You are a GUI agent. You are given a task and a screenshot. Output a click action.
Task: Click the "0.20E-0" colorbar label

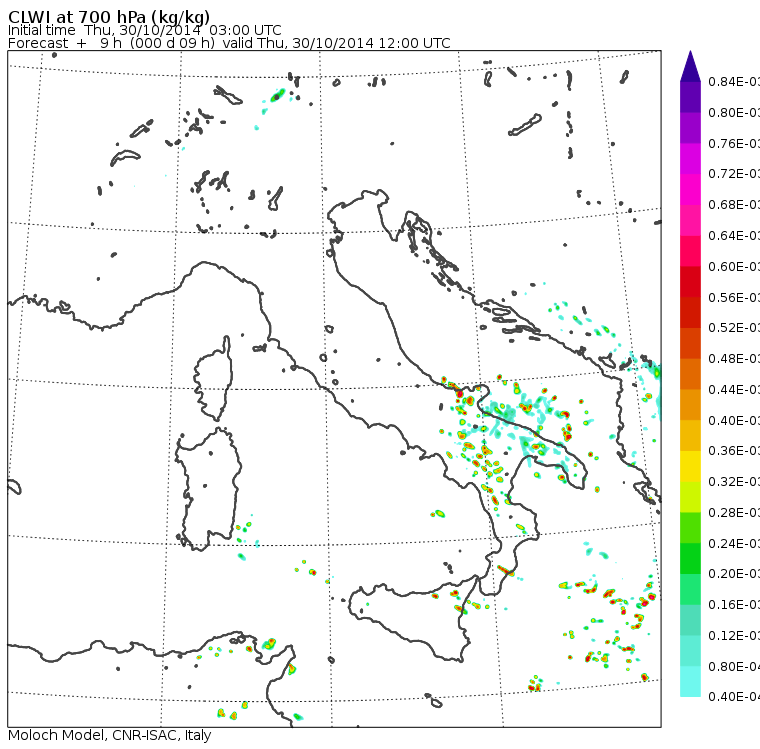pos(734,574)
